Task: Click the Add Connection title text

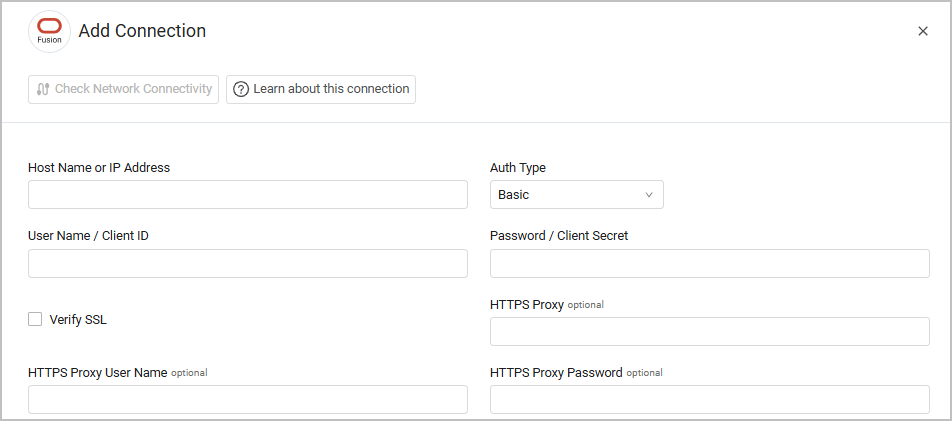Action: [x=142, y=31]
